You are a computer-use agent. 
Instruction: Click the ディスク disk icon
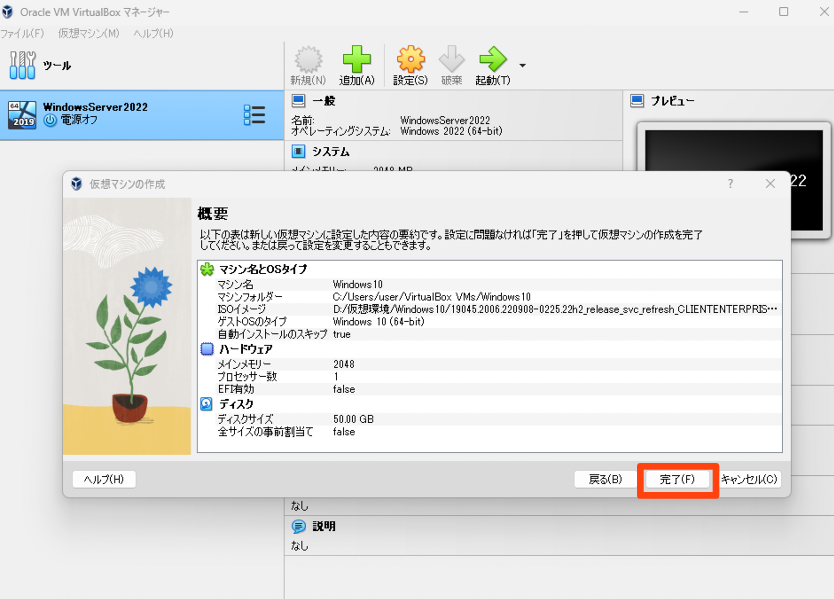click(206, 404)
